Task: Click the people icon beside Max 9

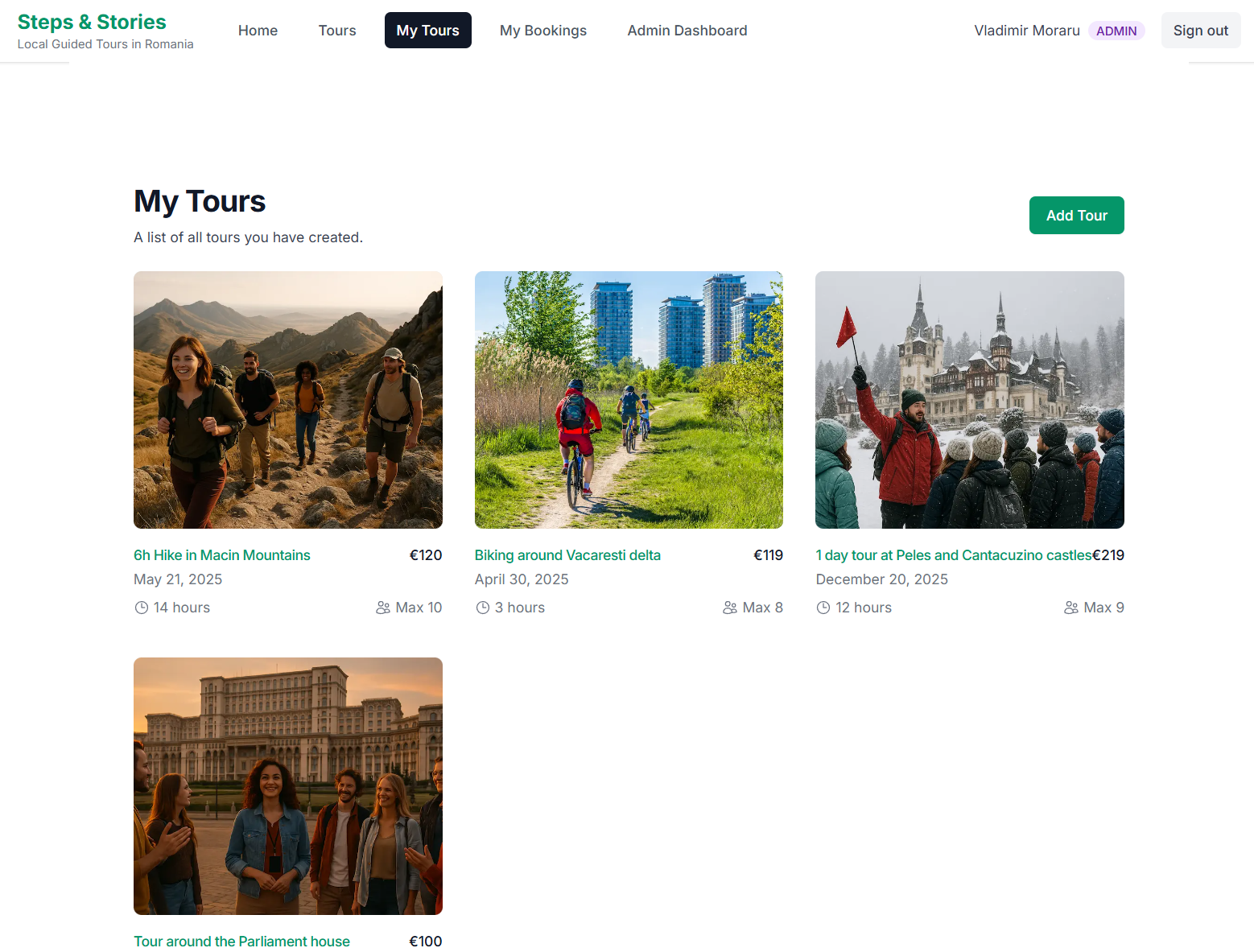Action: pos(1071,608)
